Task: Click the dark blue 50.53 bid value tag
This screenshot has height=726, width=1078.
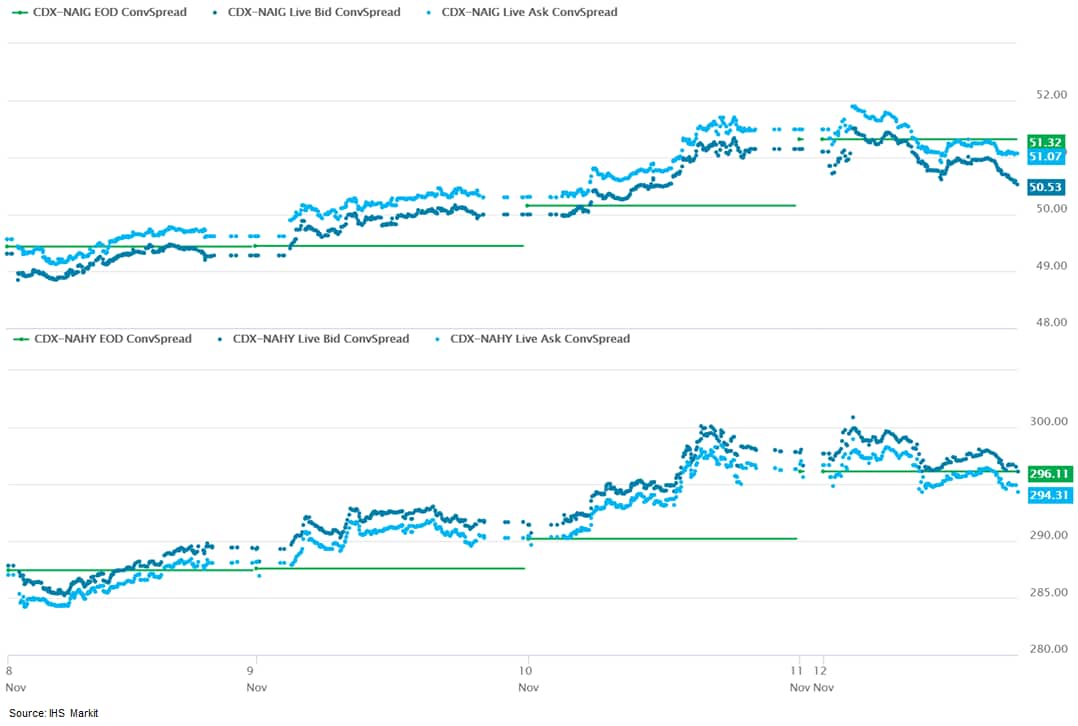Action: [x=1045, y=186]
